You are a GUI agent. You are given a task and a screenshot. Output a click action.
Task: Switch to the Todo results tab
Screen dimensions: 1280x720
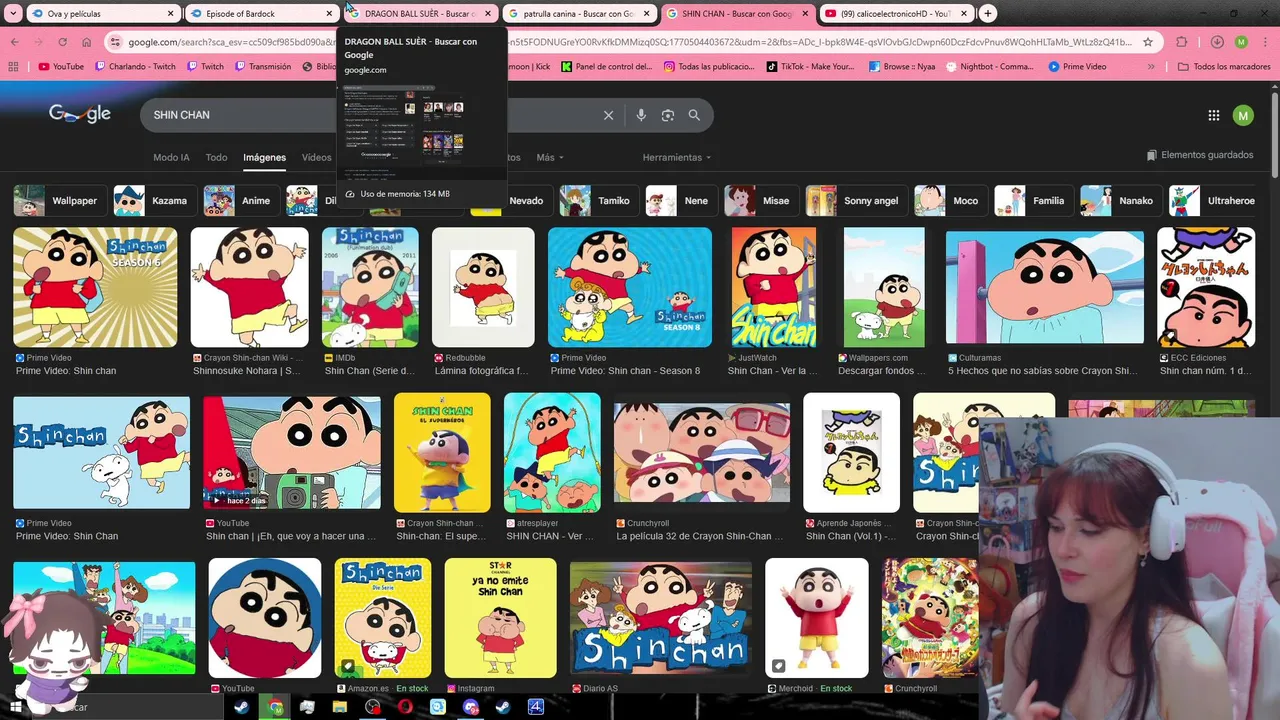216,157
